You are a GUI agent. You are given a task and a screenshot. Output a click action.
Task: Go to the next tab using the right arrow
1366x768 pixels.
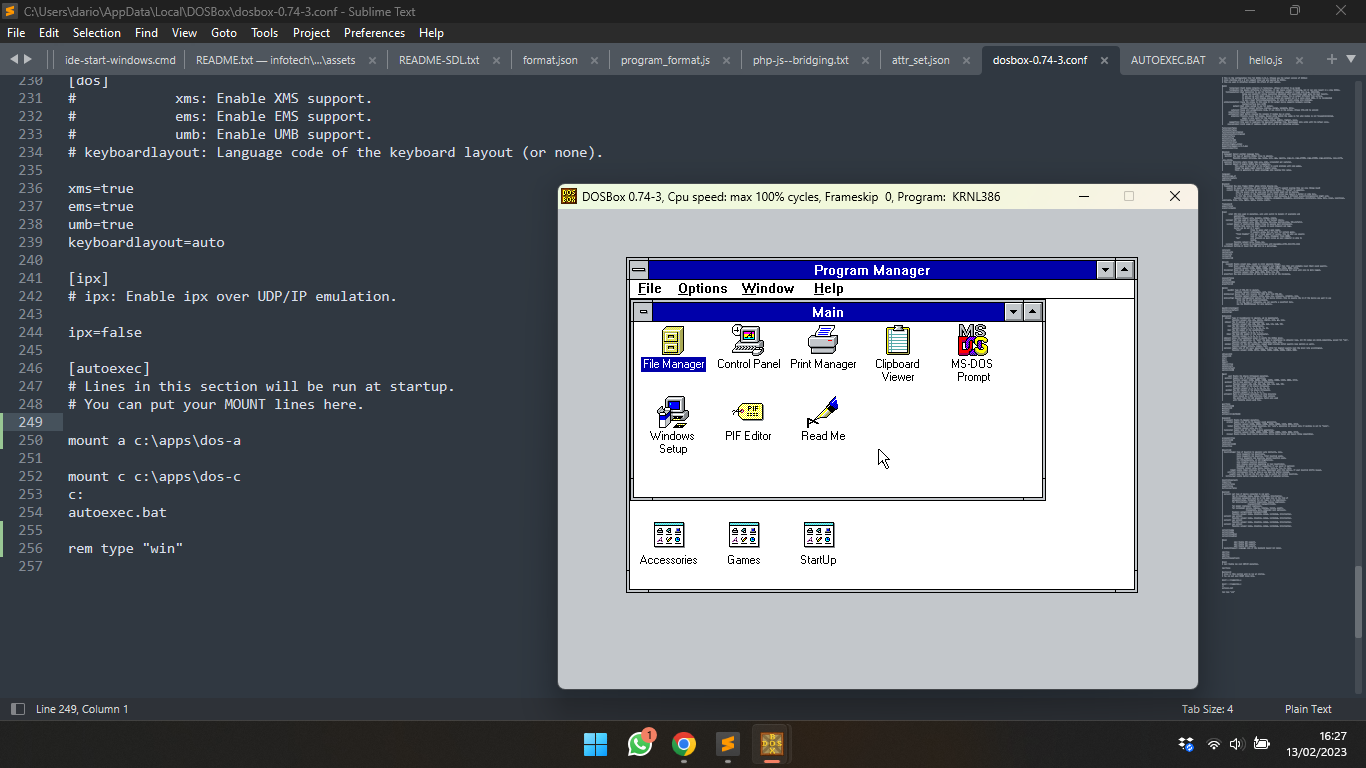28,59
